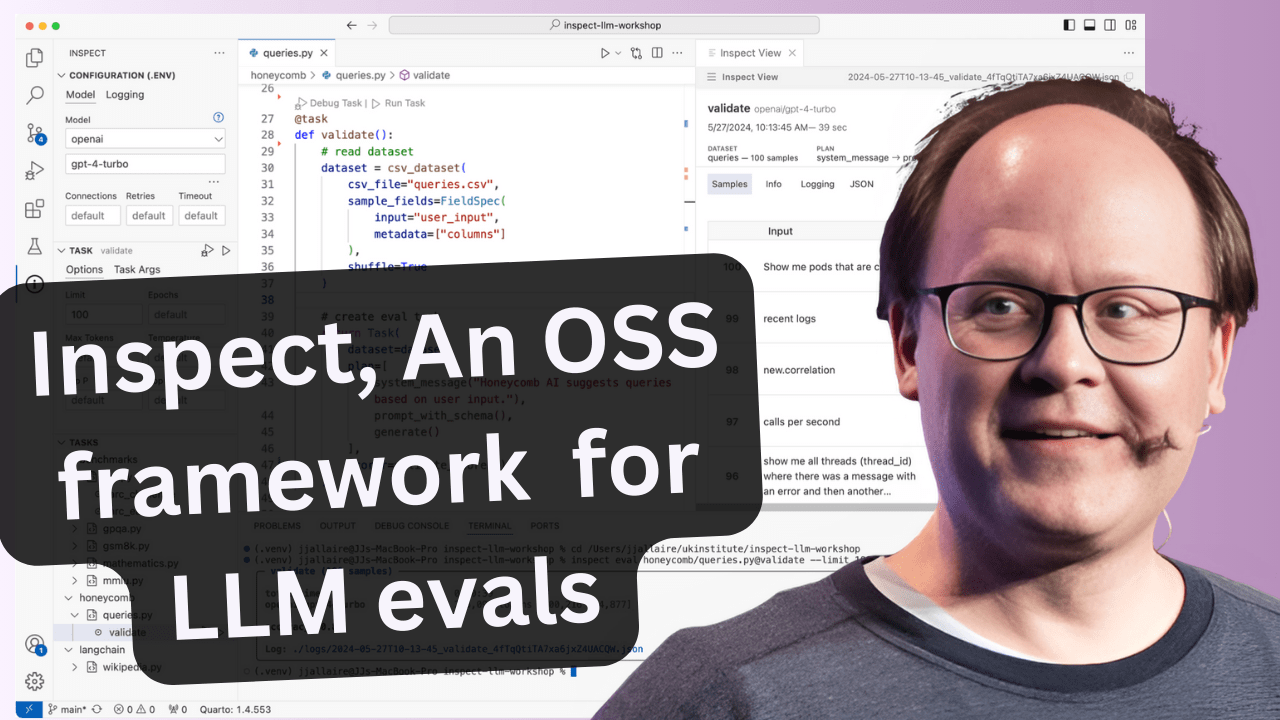Open the run dropdown arrow beside play button
The height and width of the screenshot is (720, 1280).
[x=618, y=53]
